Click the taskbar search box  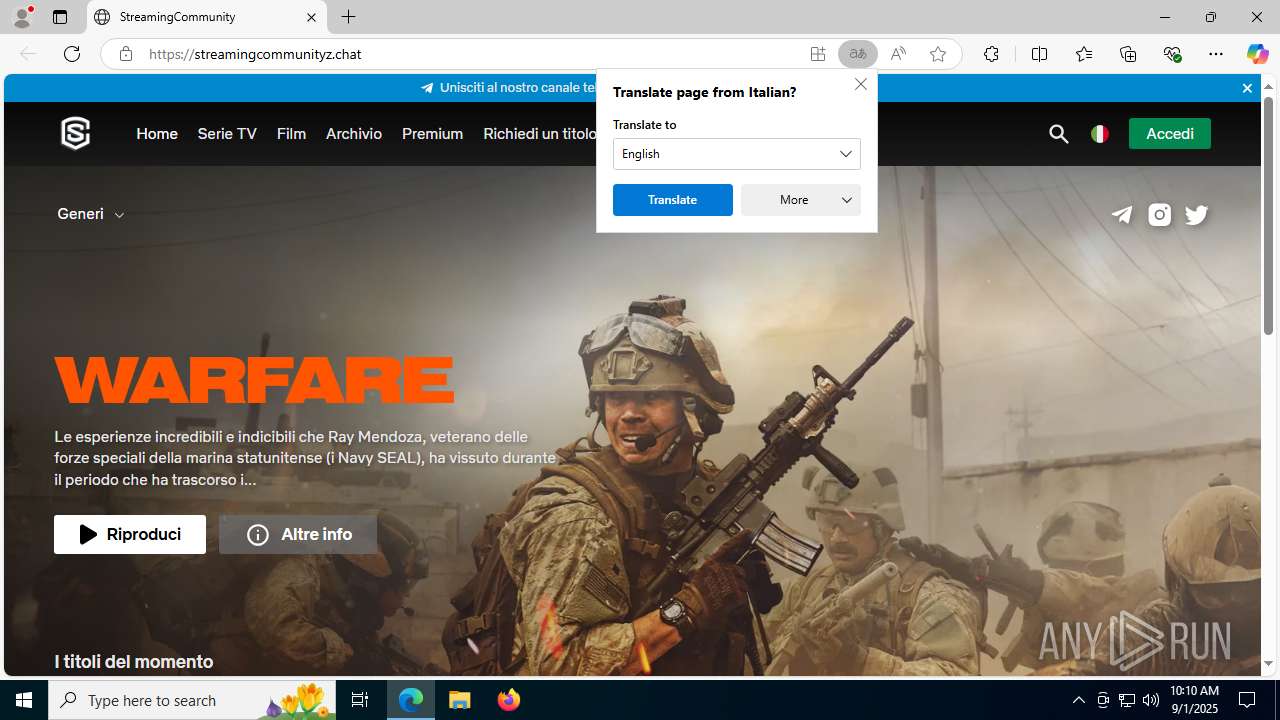click(194, 700)
